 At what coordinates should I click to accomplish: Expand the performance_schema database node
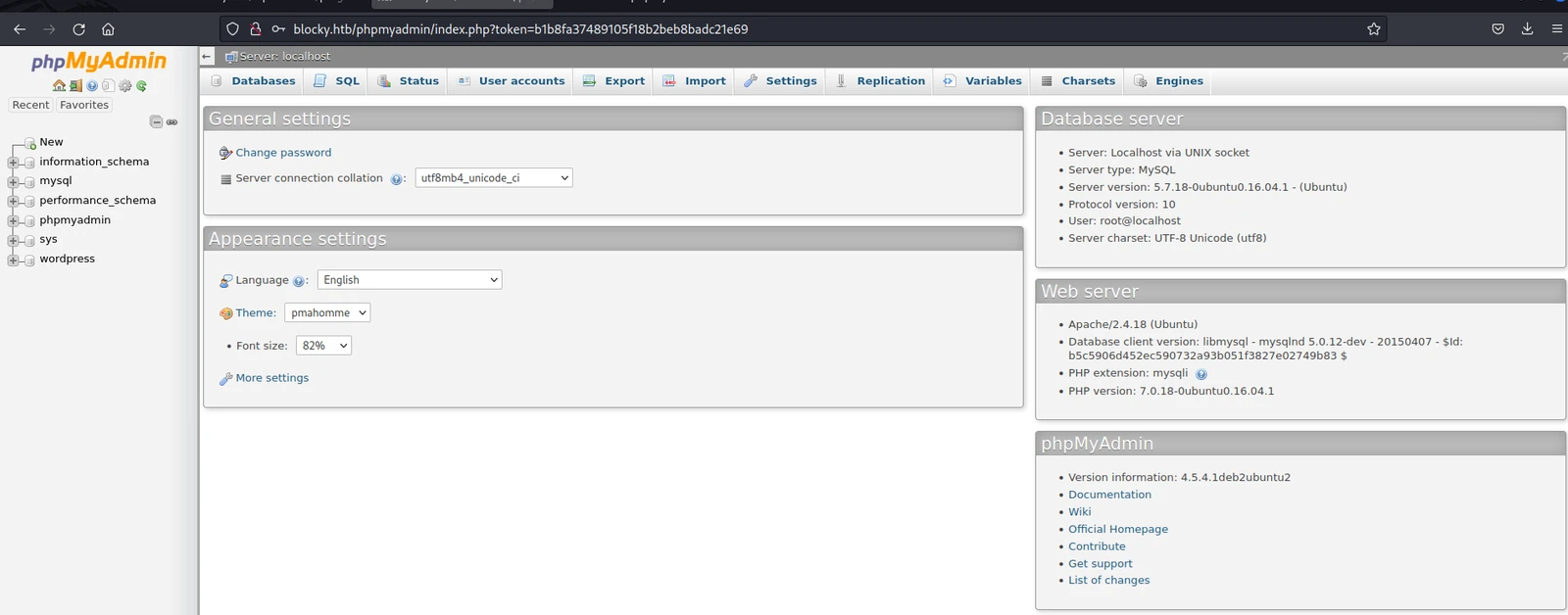tap(13, 202)
